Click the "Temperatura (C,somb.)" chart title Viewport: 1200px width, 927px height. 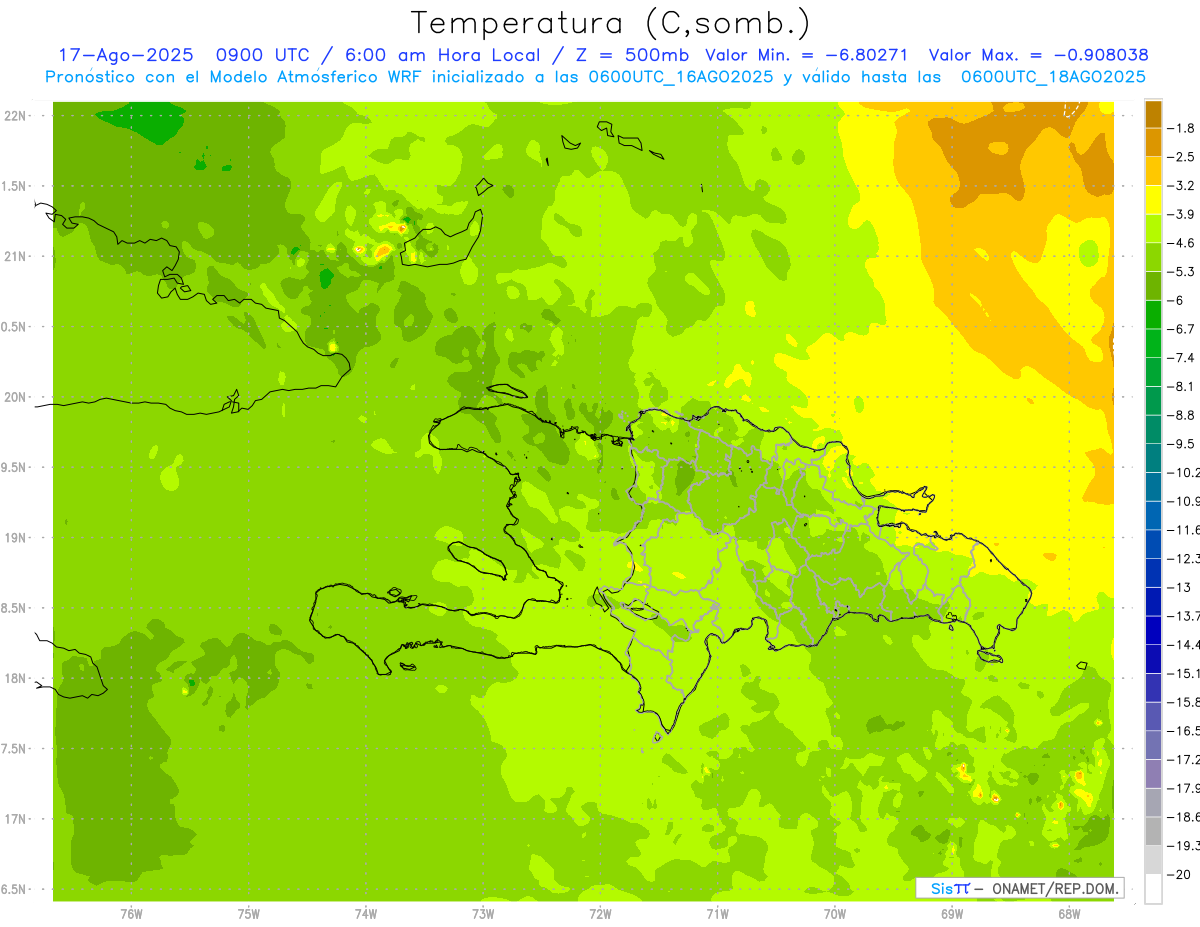point(611,23)
